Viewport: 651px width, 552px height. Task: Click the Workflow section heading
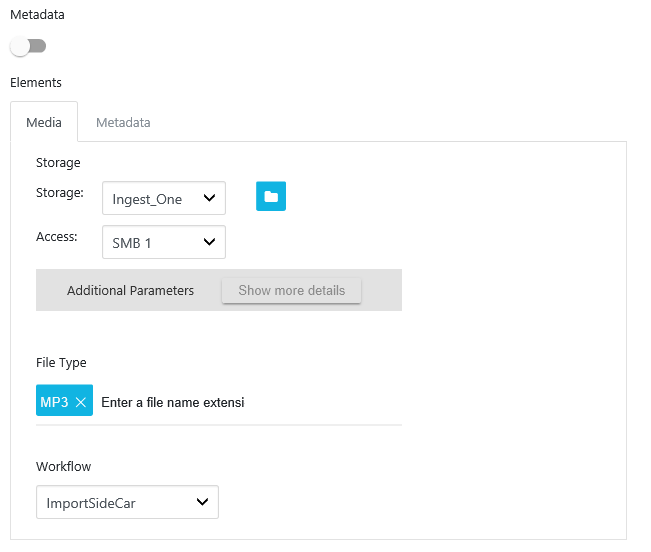(x=63, y=466)
